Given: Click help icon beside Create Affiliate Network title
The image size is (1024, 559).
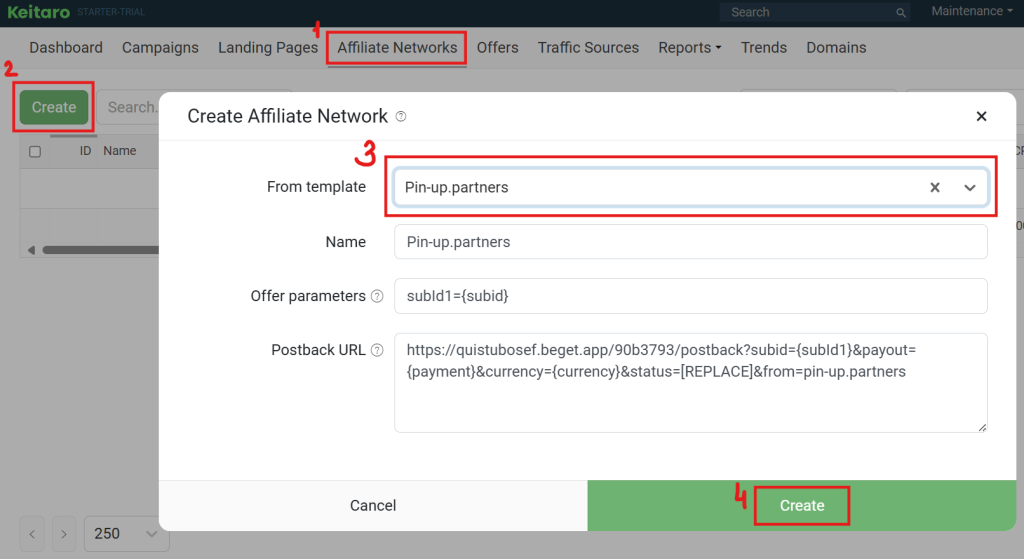Looking at the screenshot, I should point(401,116).
